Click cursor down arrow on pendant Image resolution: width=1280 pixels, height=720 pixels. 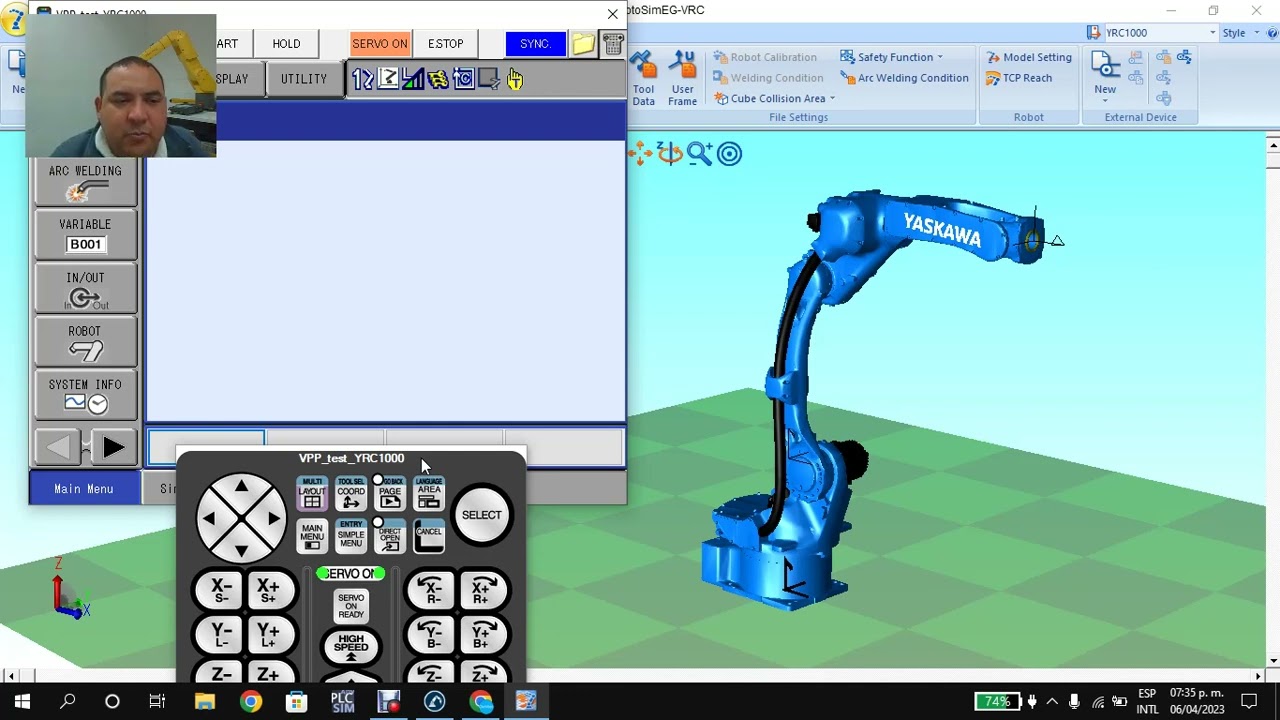tap(241, 549)
